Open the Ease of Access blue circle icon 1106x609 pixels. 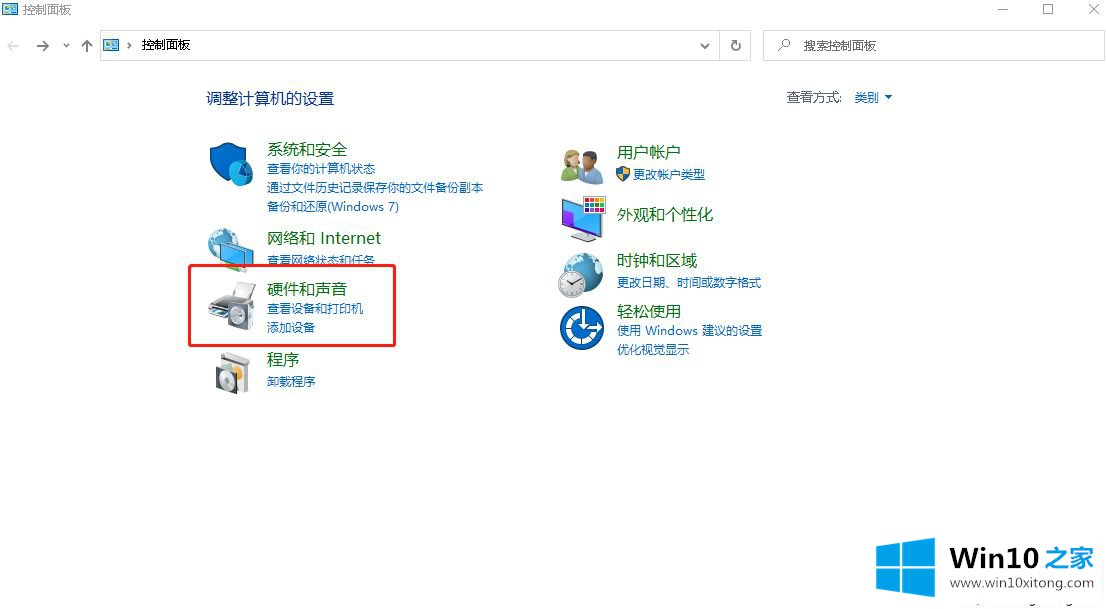(582, 327)
